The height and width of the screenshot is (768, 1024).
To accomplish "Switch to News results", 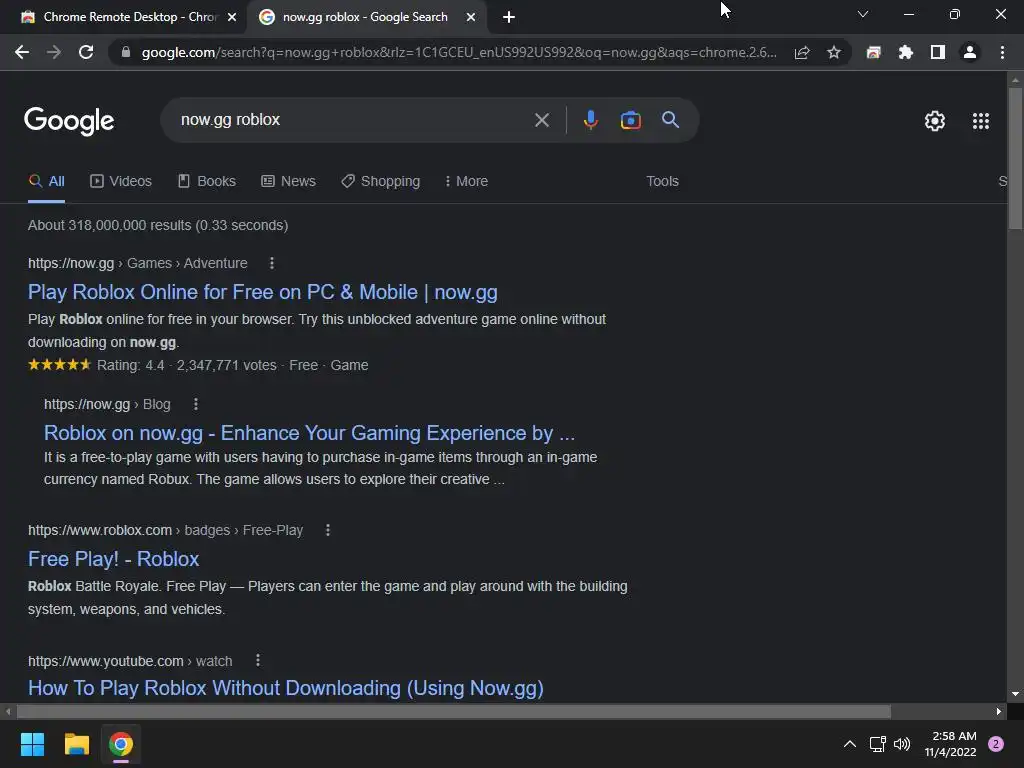I will click(x=289, y=182).
